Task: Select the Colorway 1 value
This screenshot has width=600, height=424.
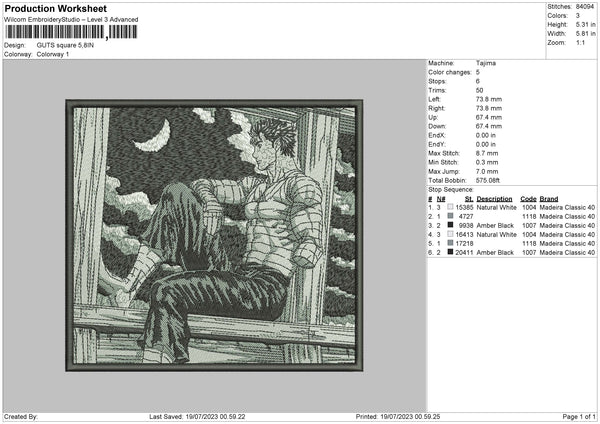Action: click(x=53, y=54)
